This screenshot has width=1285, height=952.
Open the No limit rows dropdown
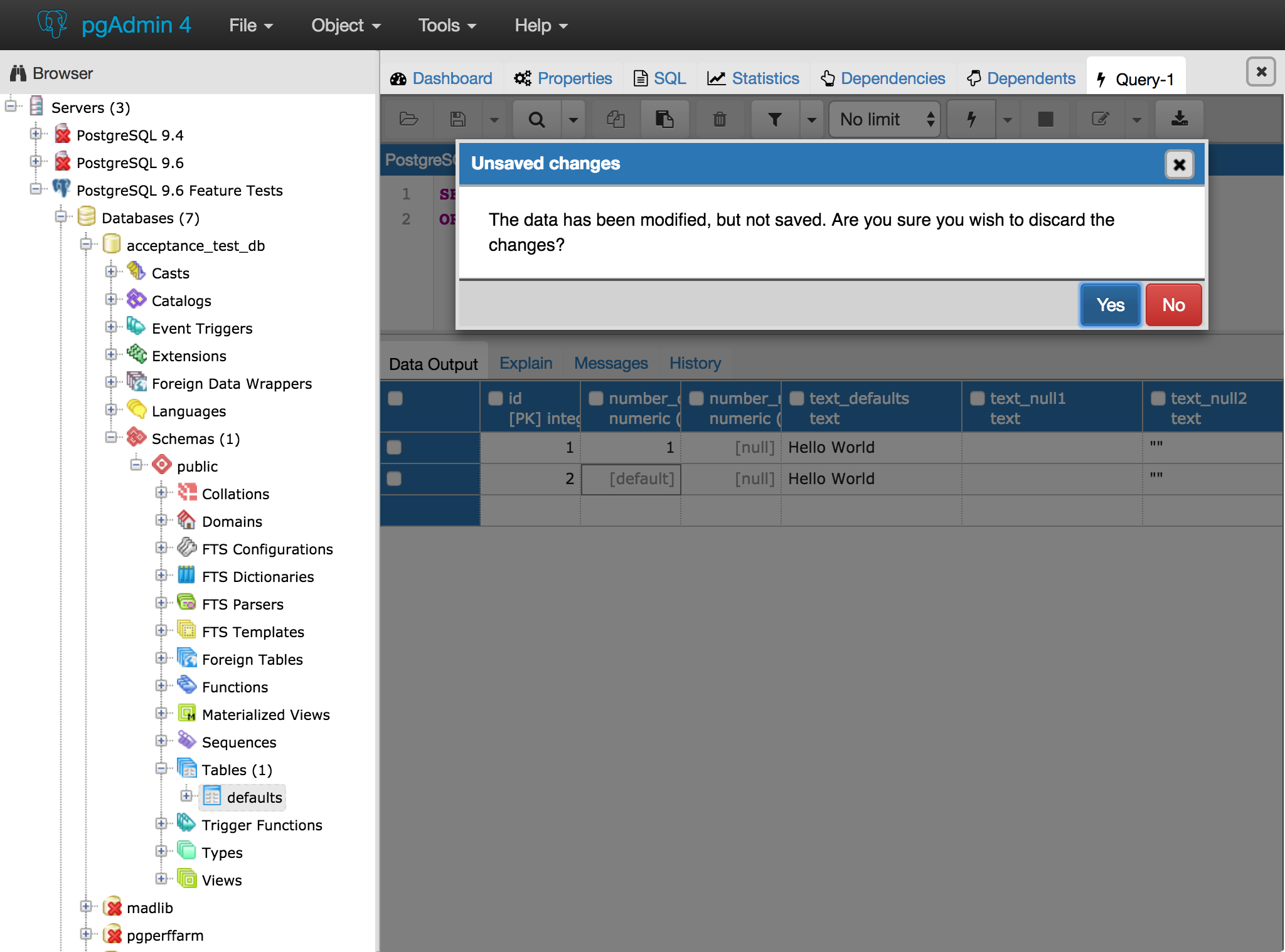coord(885,119)
